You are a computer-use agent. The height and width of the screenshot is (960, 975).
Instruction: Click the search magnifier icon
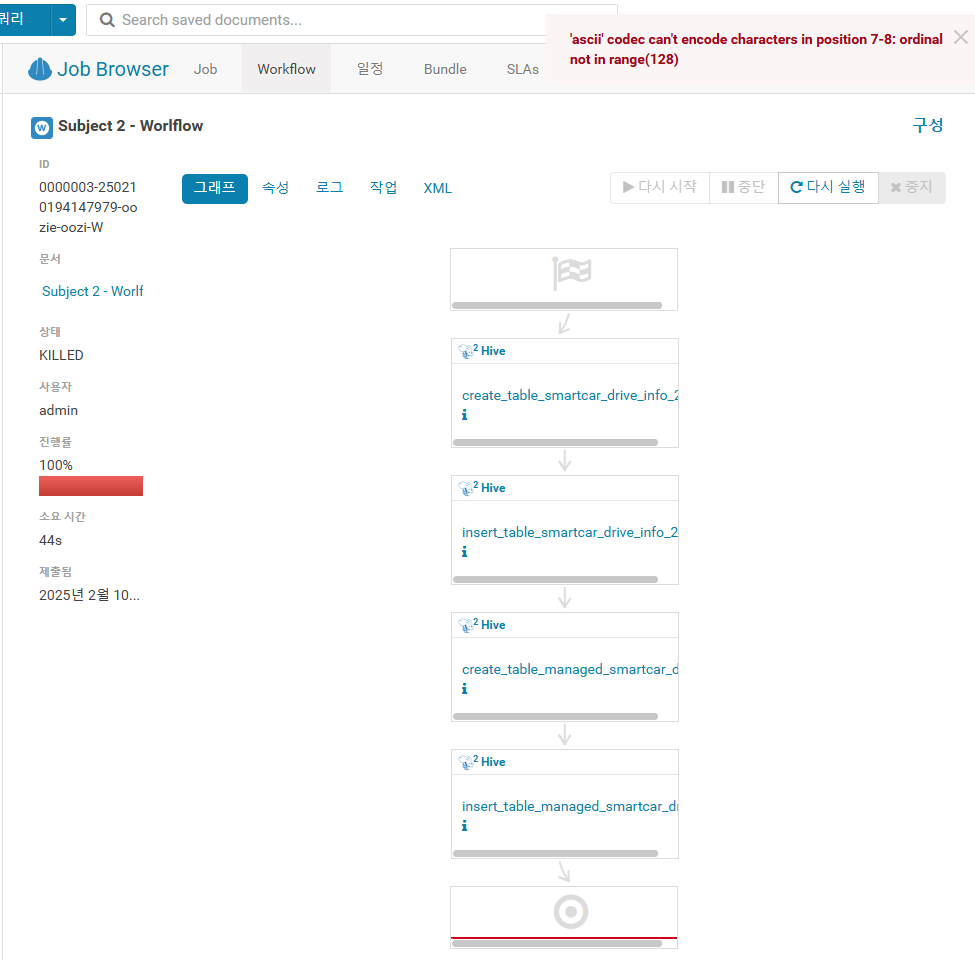tap(107, 20)
